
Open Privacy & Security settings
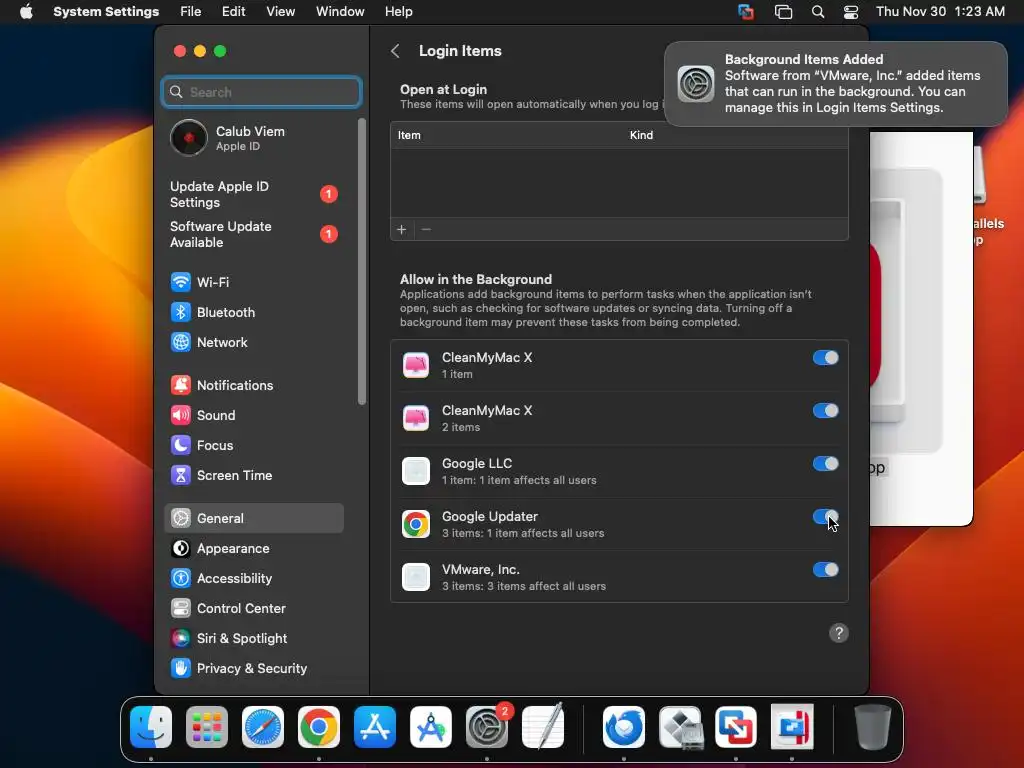pyautogui.click(x=253, y=669)
